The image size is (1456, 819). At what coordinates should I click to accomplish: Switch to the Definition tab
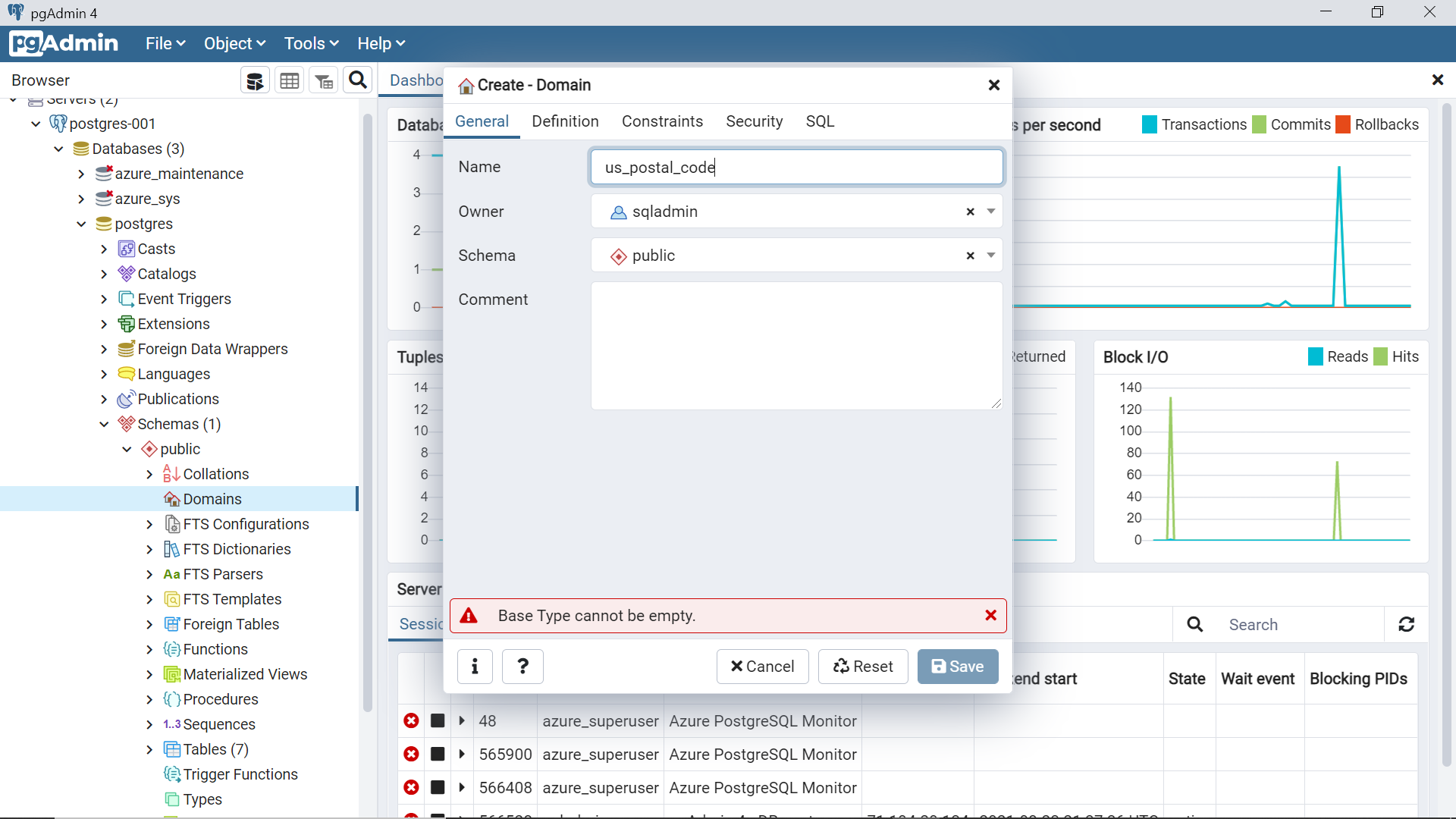[565, 121]
